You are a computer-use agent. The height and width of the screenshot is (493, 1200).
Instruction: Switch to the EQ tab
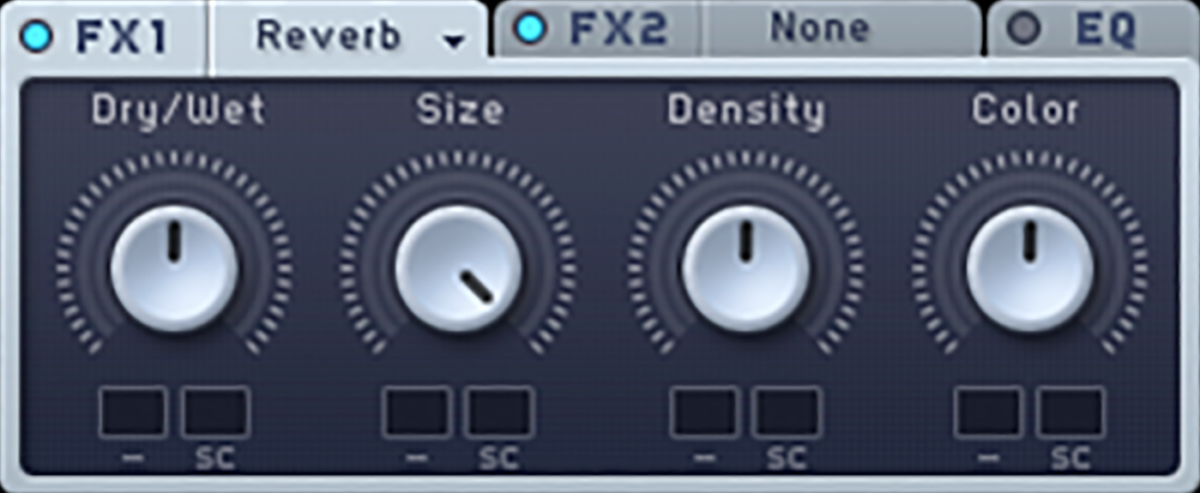click(1106, 30)
